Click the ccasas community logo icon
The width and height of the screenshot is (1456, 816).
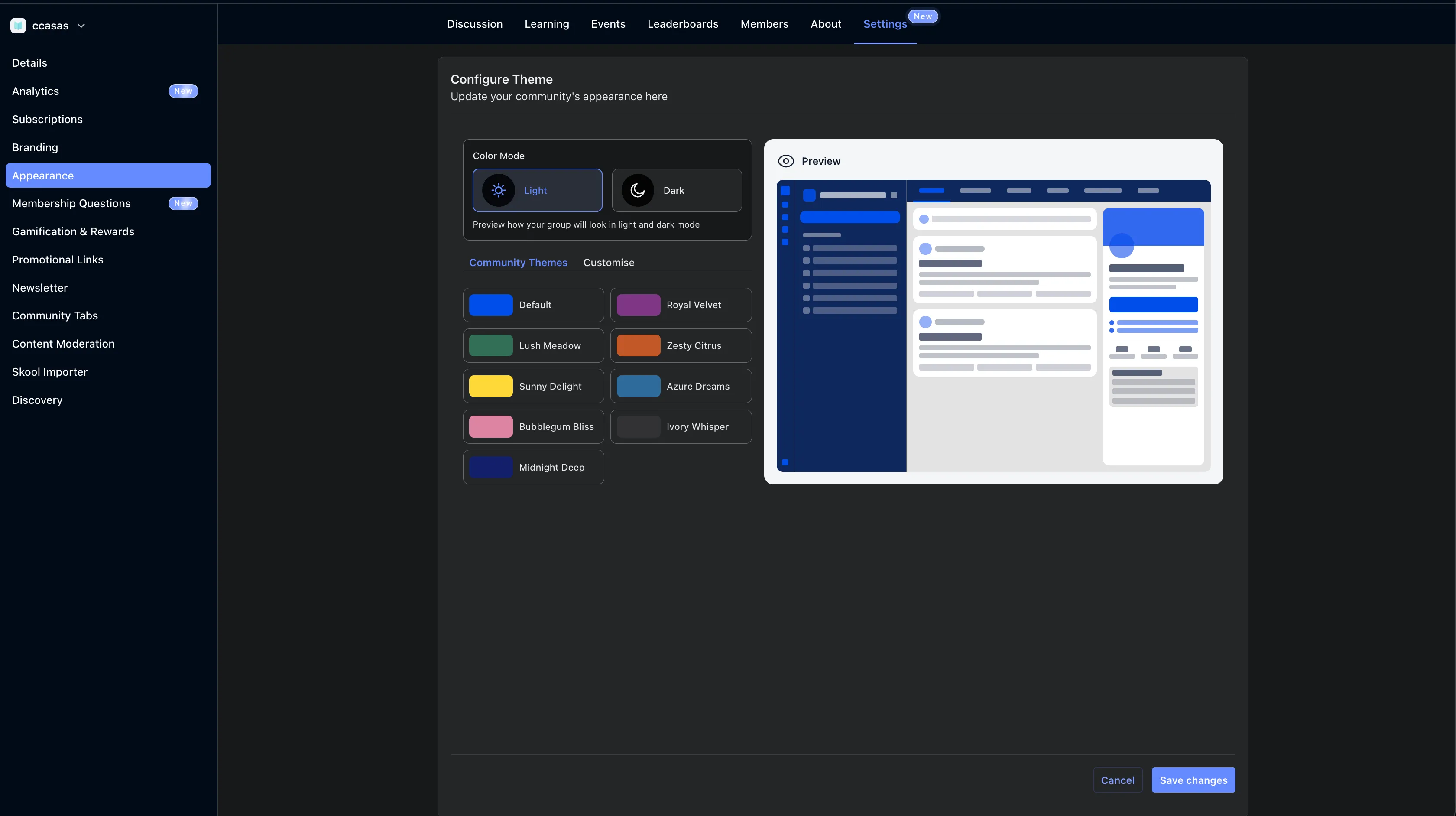pos(18,26)
